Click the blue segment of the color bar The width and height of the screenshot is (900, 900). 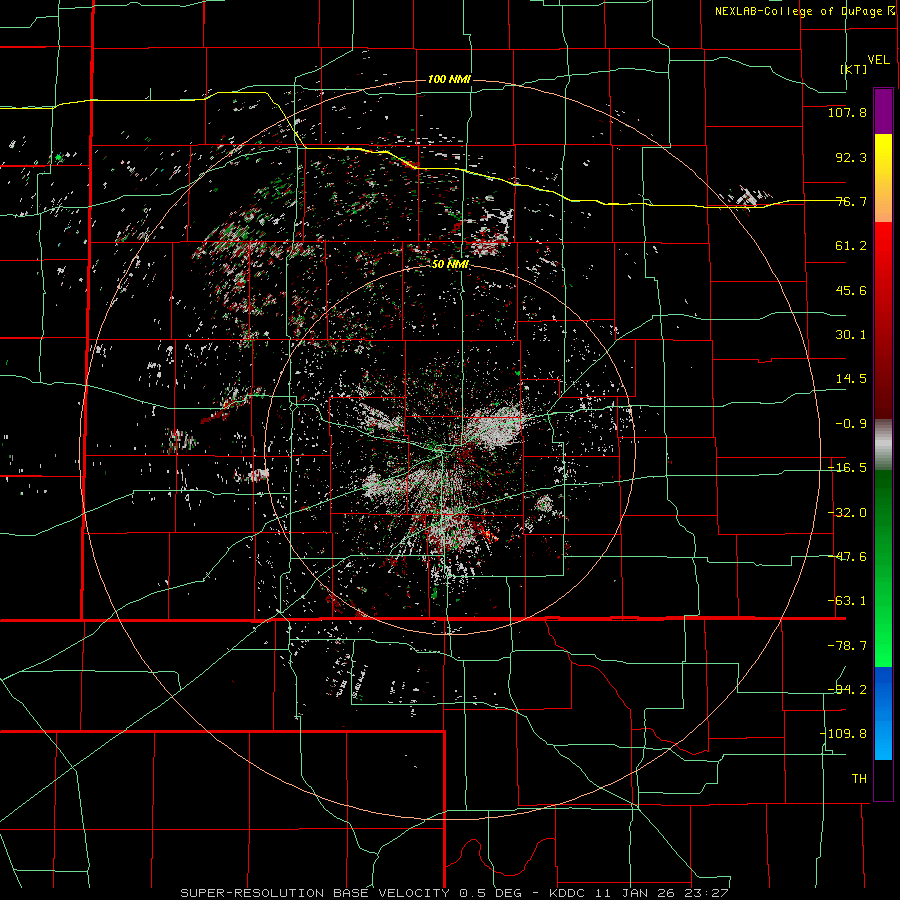[883, 713]
